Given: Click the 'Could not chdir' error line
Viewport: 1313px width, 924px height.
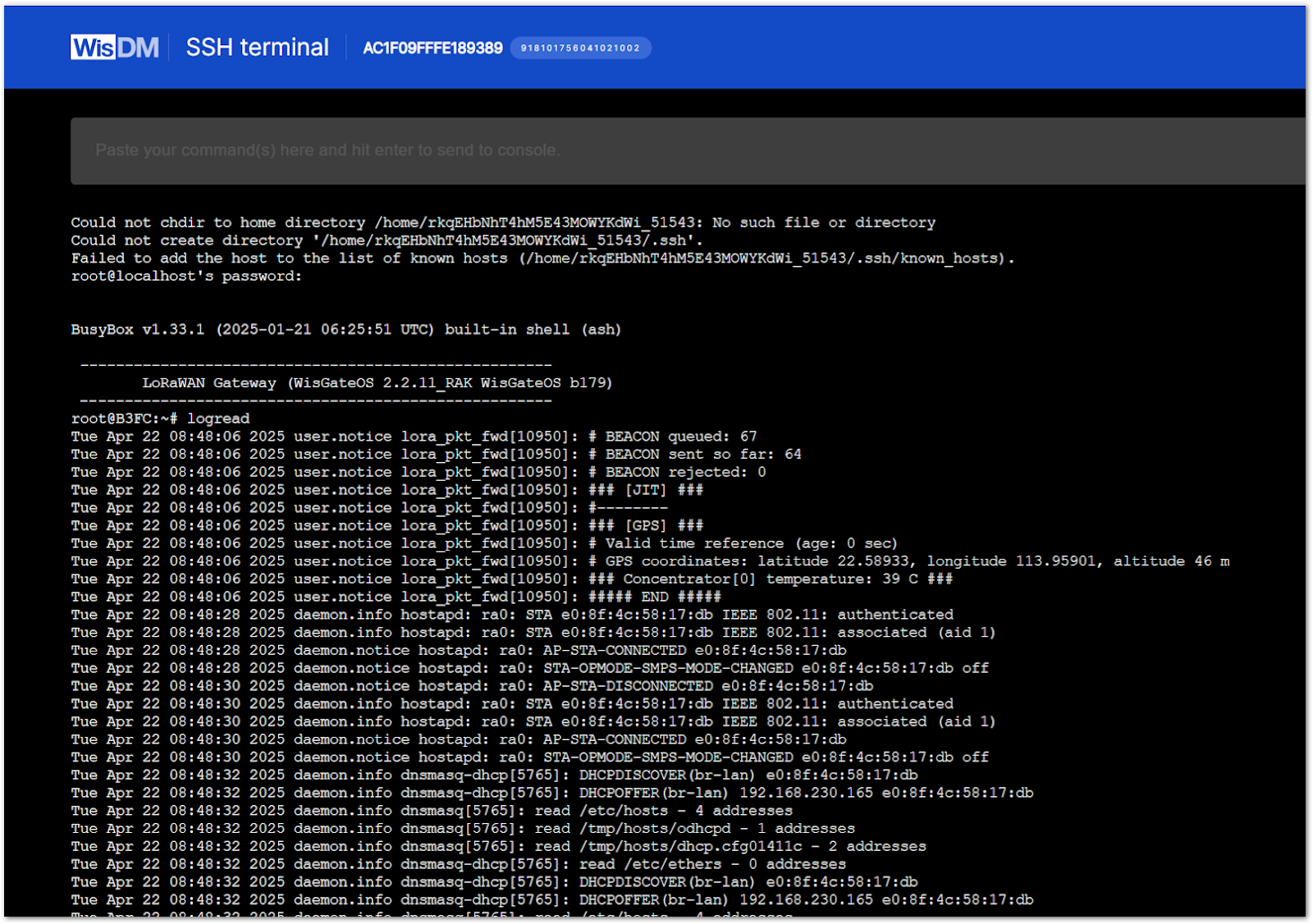Looking at the screenshot, I should coord(502,222).
